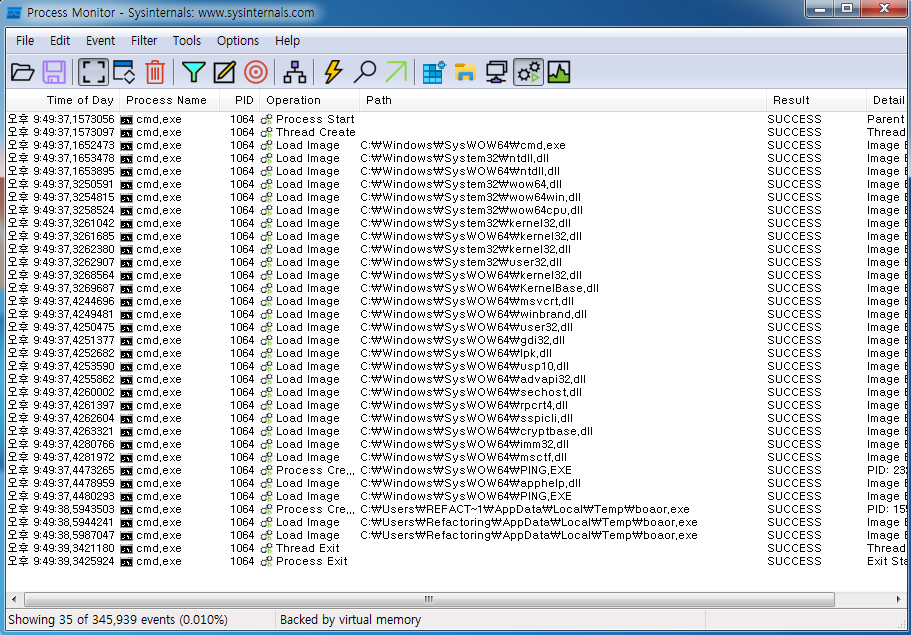Click the lightning bolt event icon

tap(333, 72)
